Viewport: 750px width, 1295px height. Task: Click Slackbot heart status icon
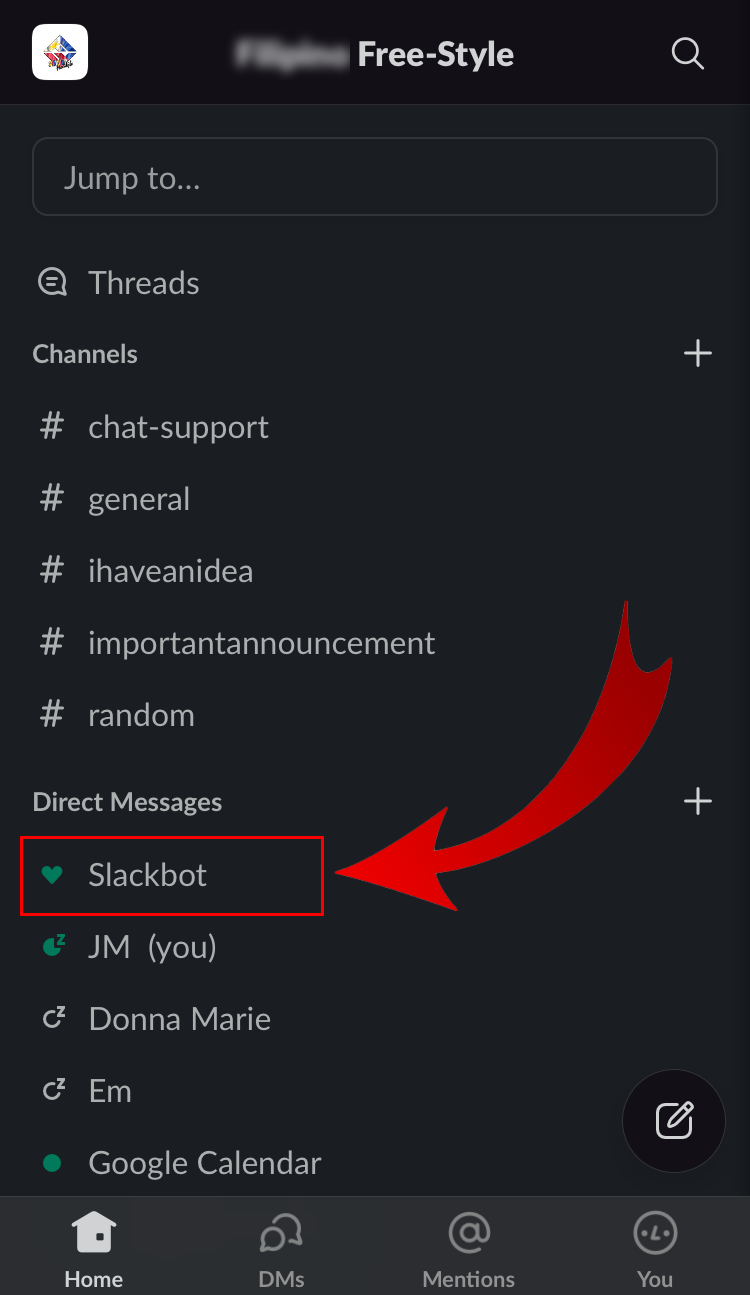(x=52, y=875)
